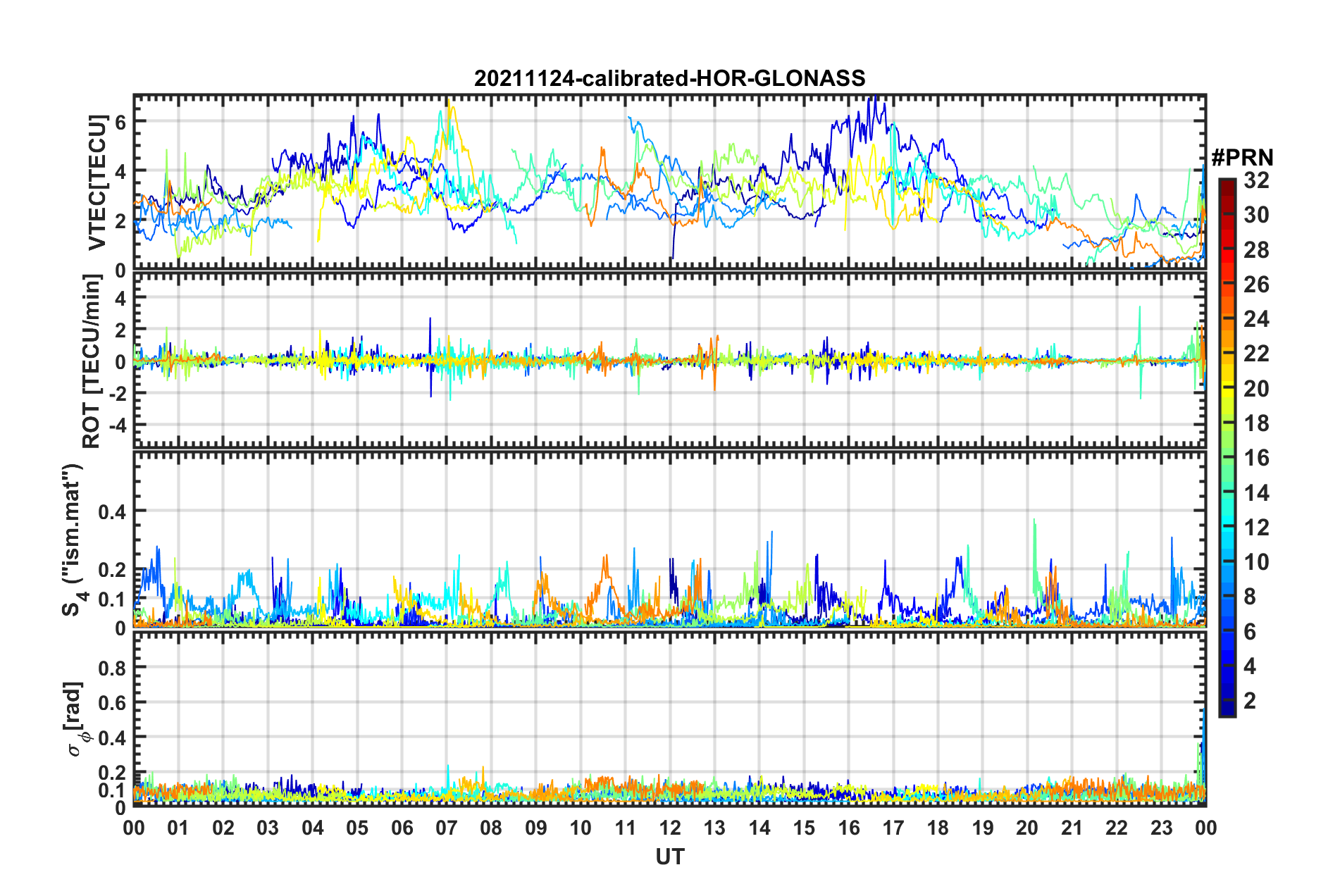The height and width of the screenshot is (896, 1340).
Task: Click PRN colorbar tick label 26
Action: coord(1256,285)
